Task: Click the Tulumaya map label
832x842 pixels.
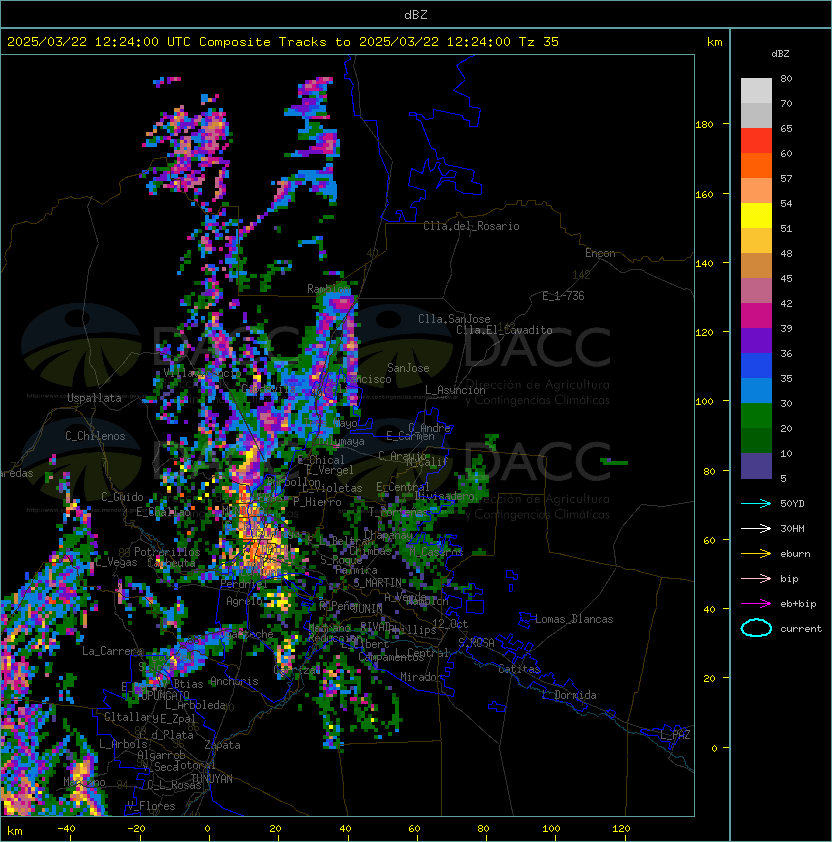Action: pos(341,441)
